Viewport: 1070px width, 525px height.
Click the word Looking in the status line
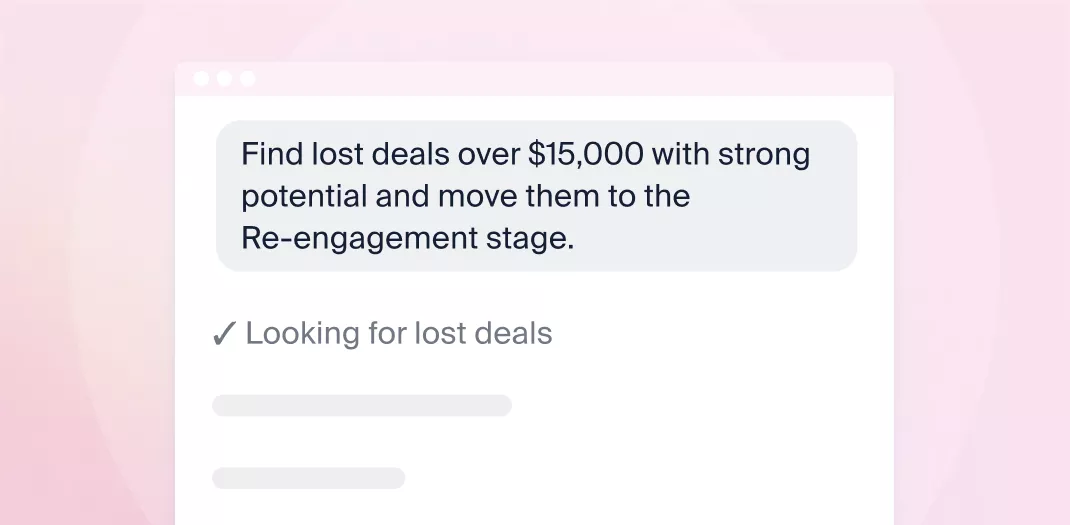(302, 335)
